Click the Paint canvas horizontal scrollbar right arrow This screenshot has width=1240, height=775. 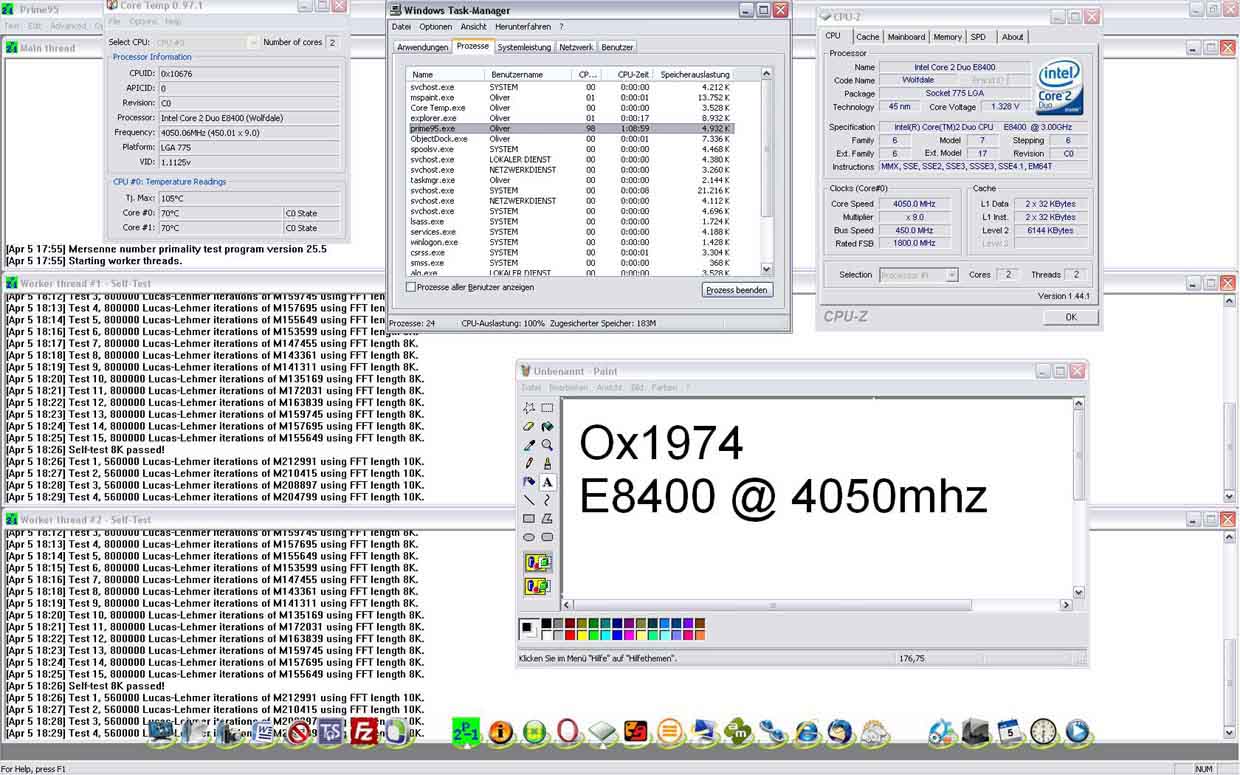[1066, 605]
